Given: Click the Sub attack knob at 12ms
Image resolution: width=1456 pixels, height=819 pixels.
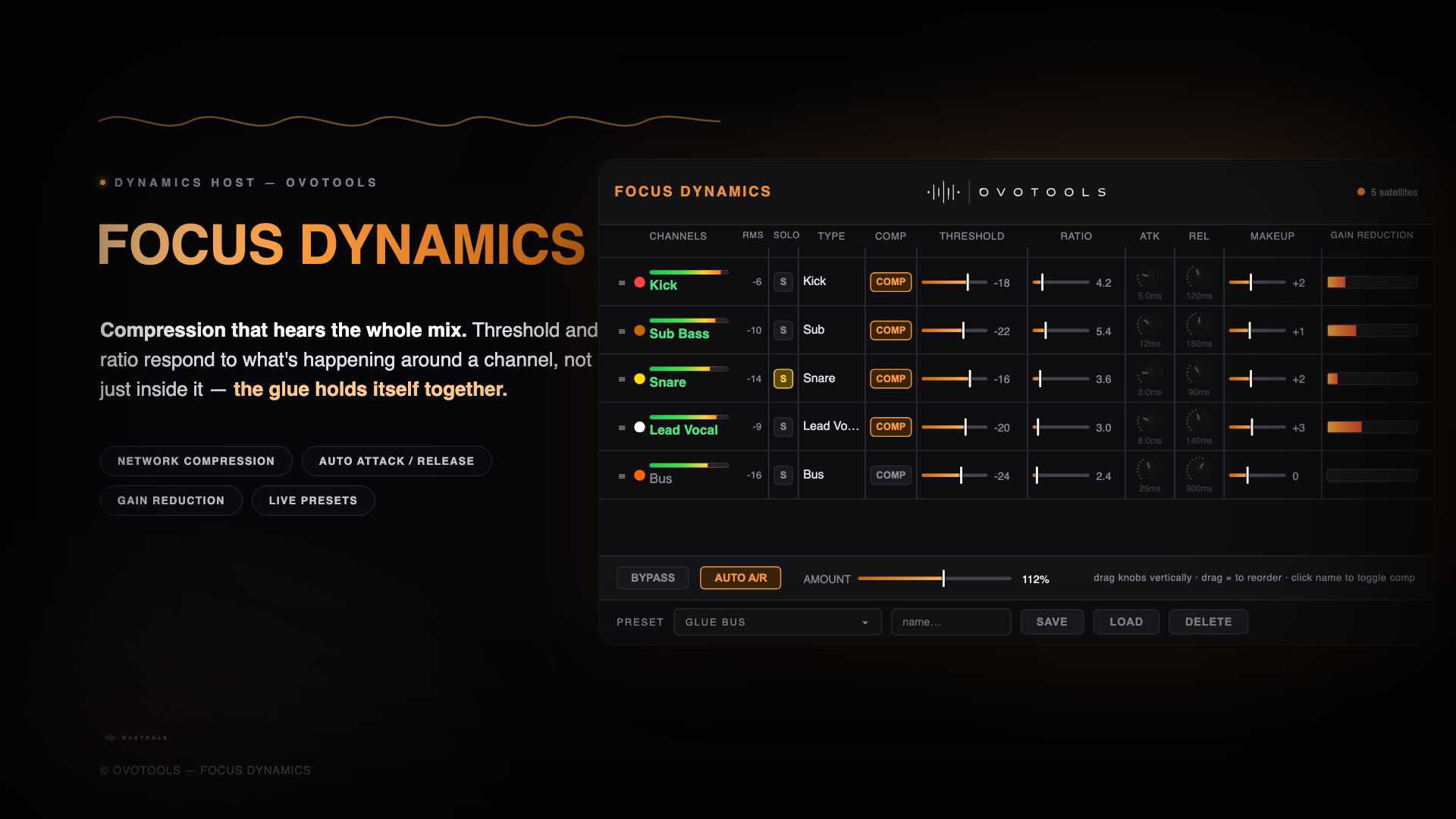Looking at the screenshot, I should 1149,325.
